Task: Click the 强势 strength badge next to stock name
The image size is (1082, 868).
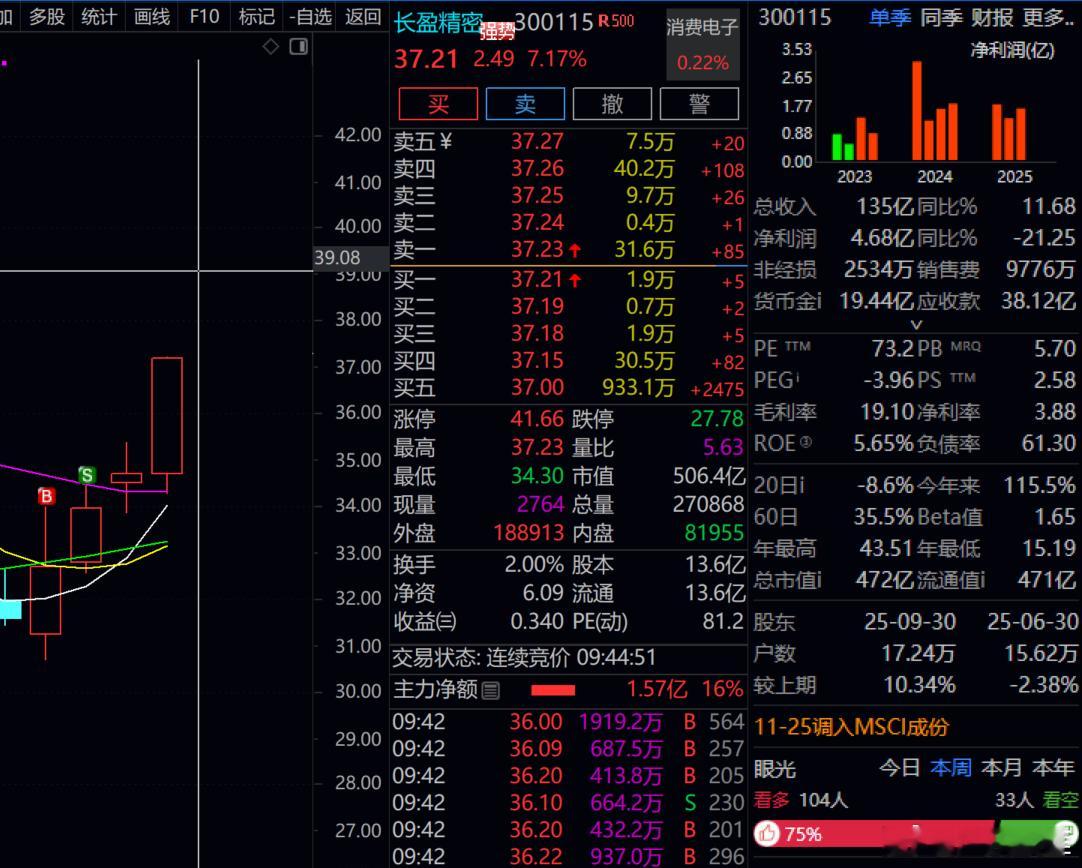Action: pyautogui.click(x=496, y=30)
